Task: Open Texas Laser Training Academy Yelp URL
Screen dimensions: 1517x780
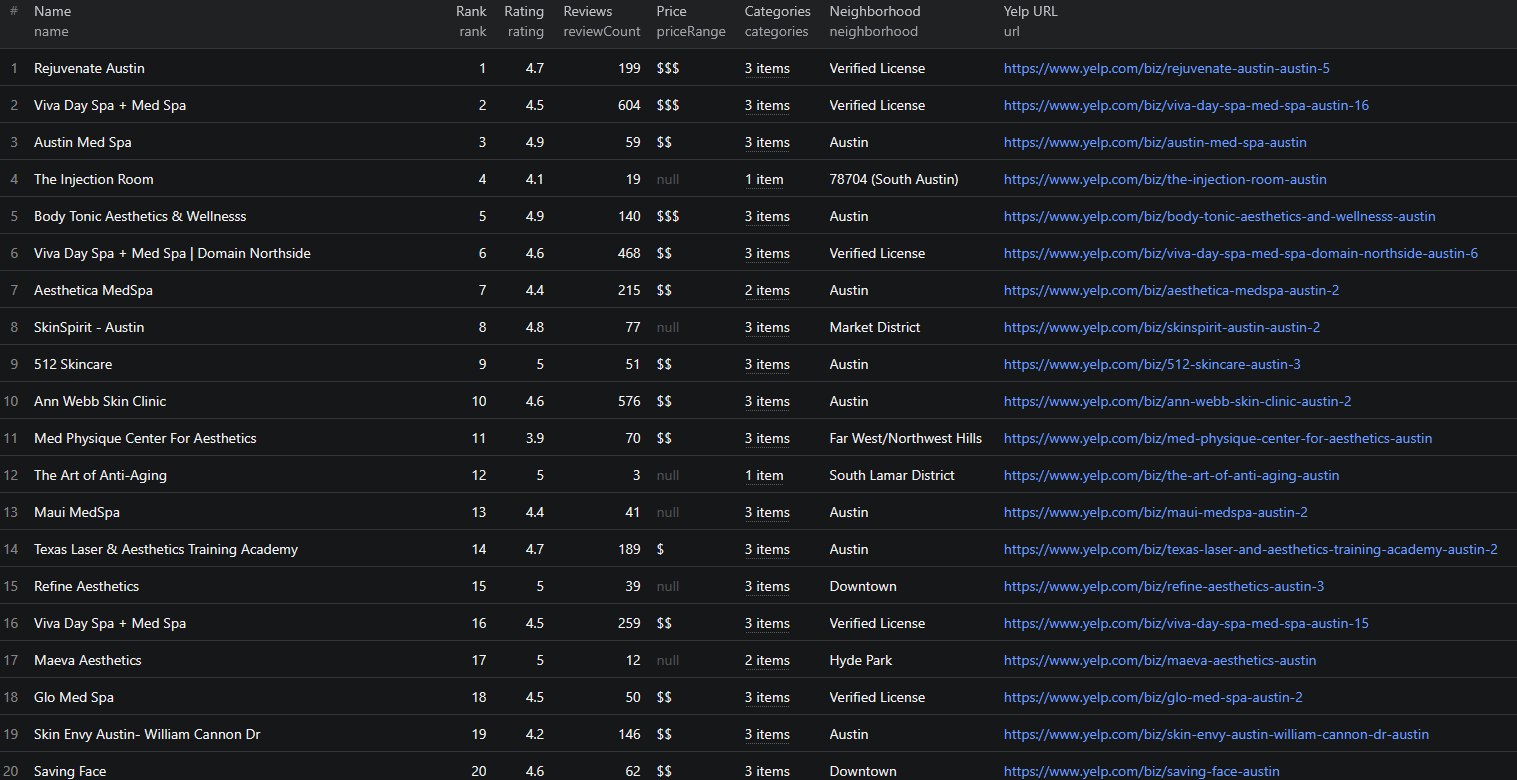Action: pyautogui.click(x=1251, y=549)
